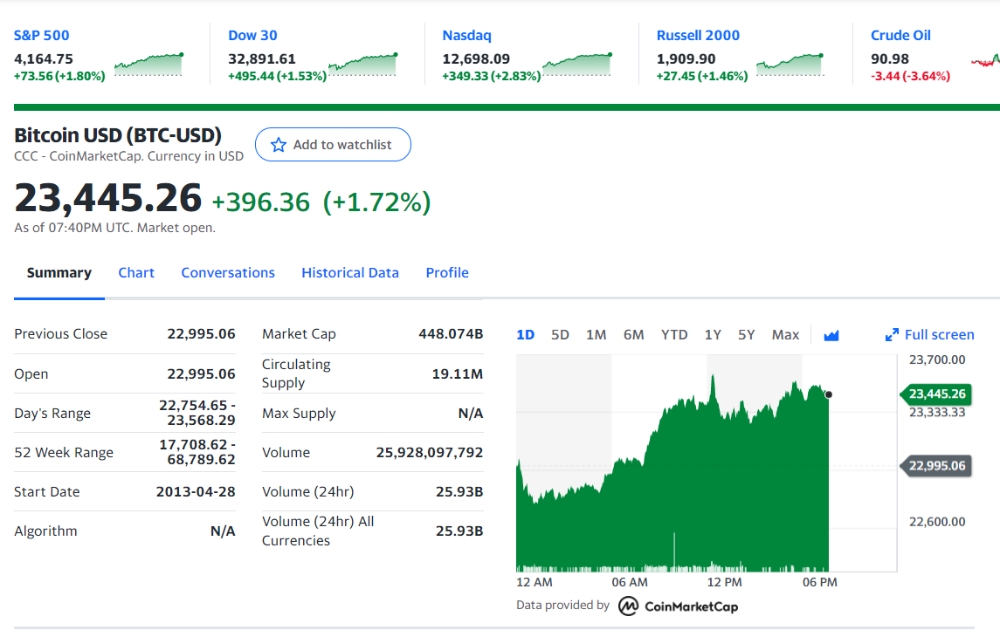Open the Crude Oil quote link
The image size is (1000, 637).
901,36
